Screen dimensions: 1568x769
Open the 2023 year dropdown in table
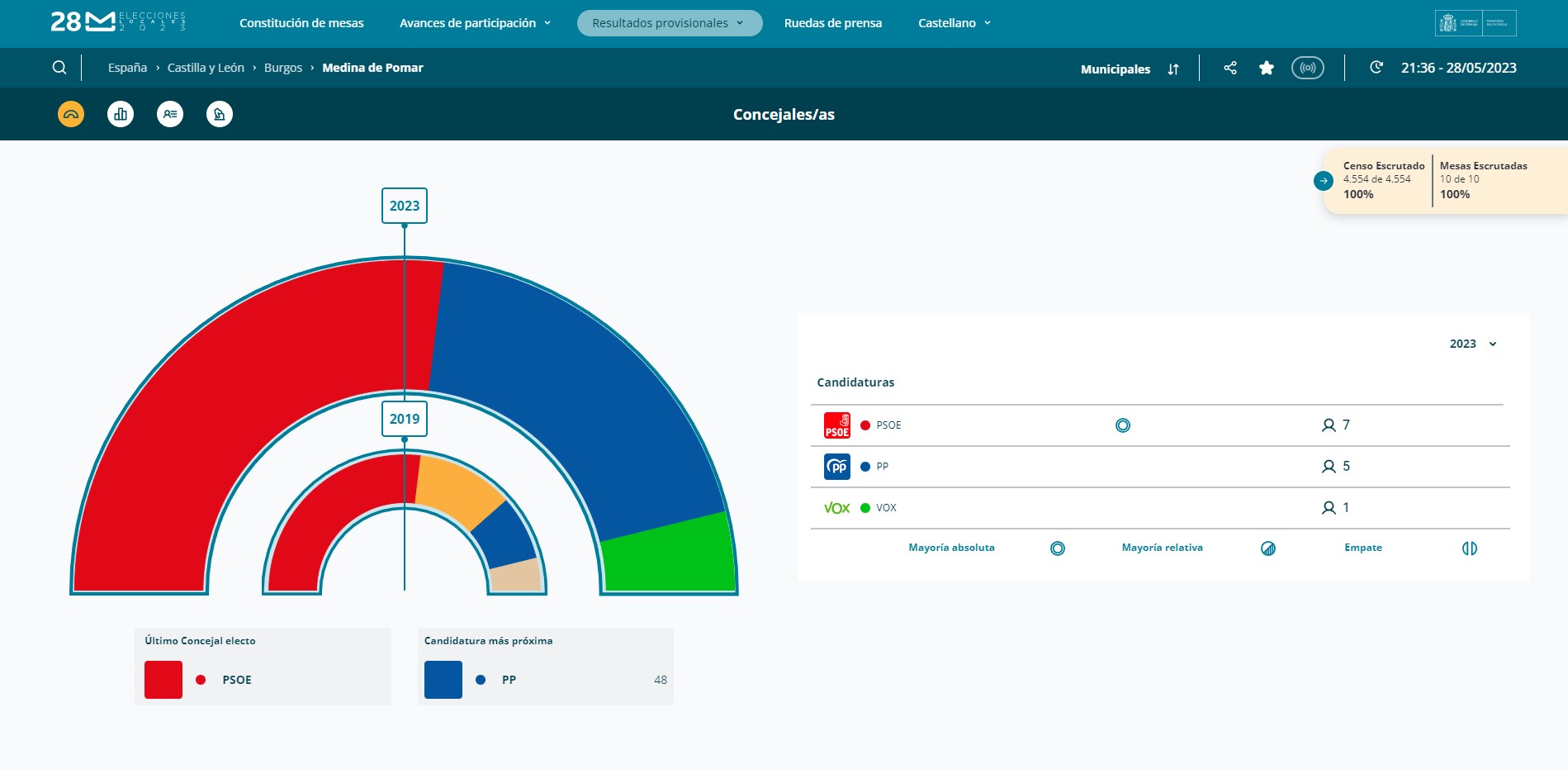click(x=1473, y=344)
